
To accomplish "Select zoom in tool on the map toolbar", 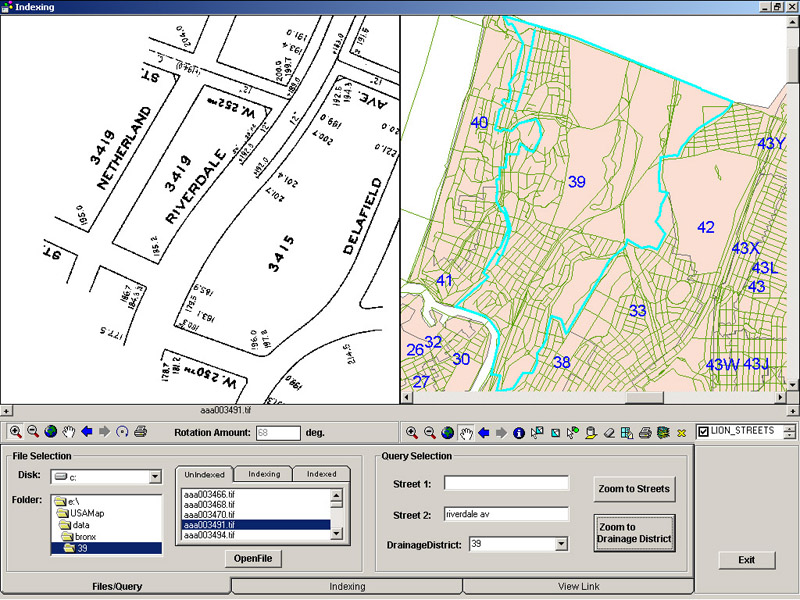I will click(412, 433).
